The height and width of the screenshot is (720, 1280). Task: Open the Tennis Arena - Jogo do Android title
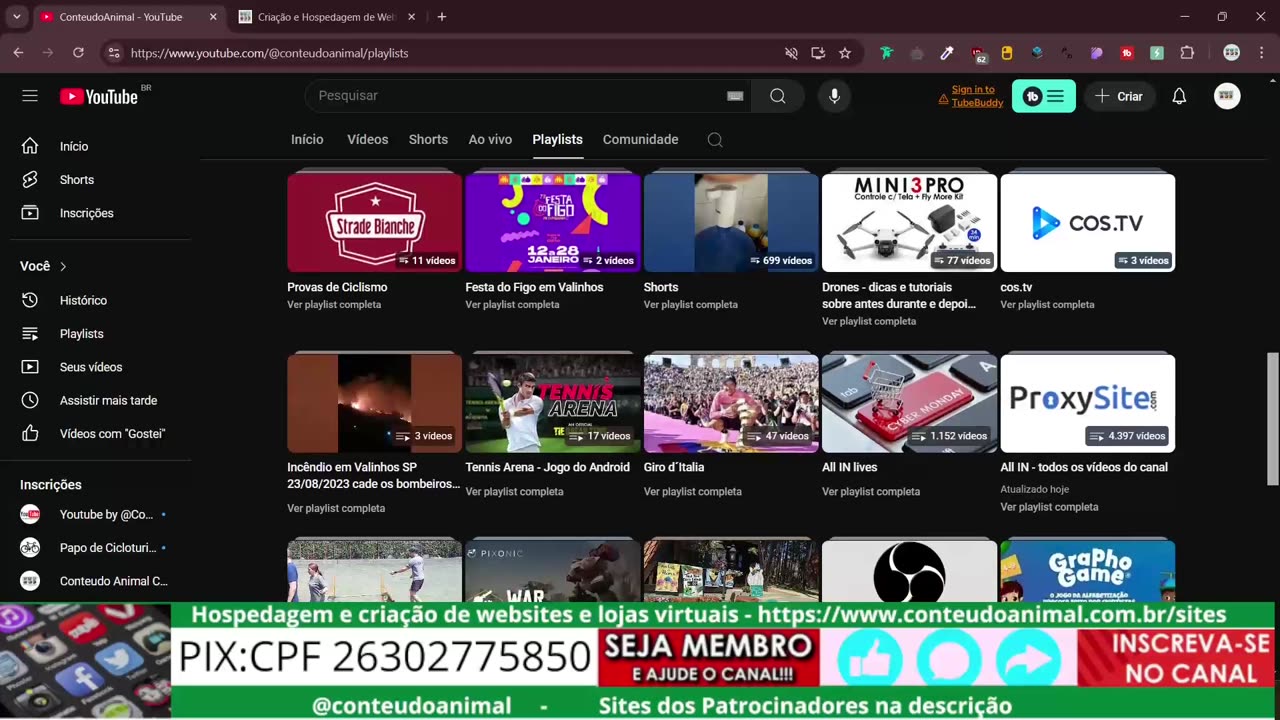point(548,467)
